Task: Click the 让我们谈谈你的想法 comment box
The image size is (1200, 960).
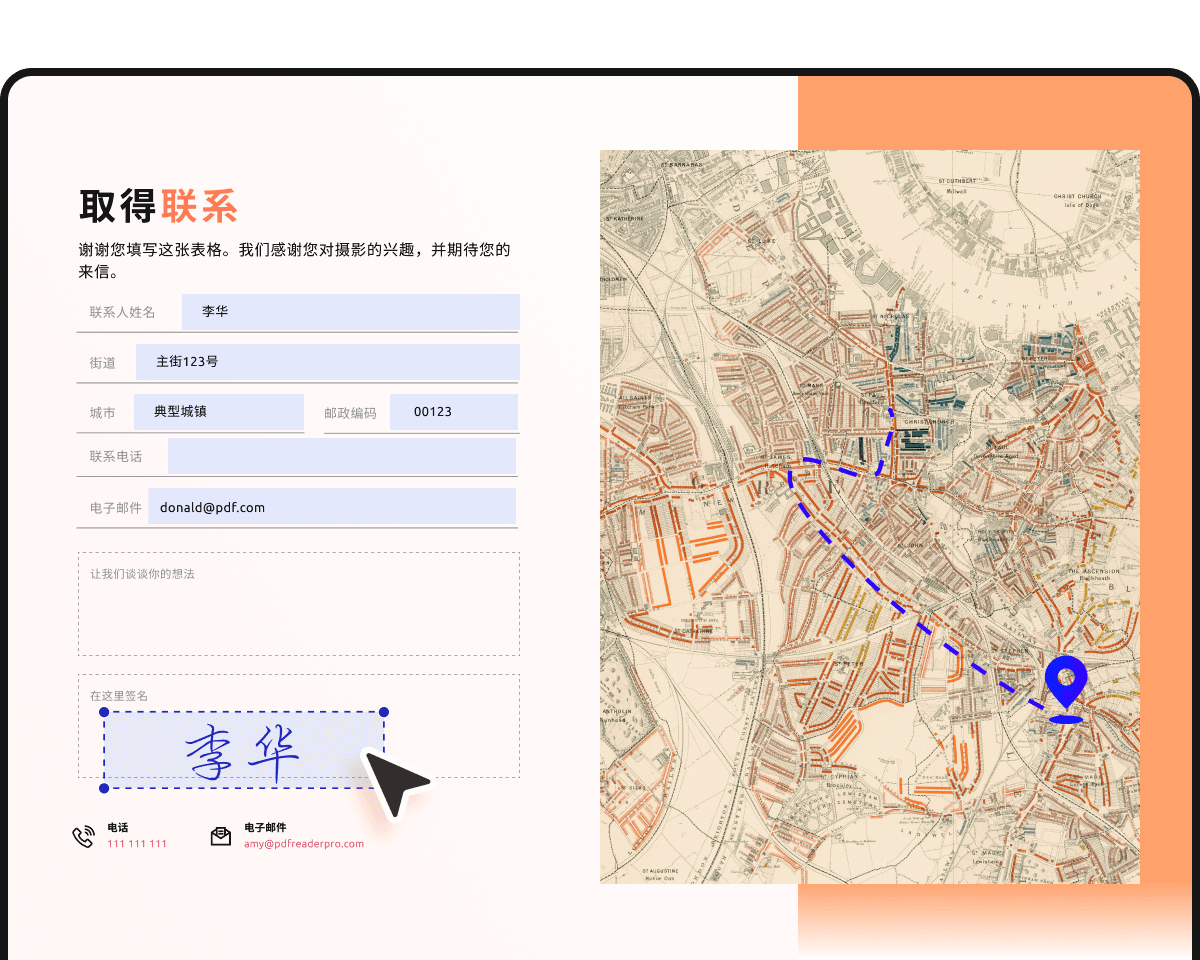Action: 298,605
